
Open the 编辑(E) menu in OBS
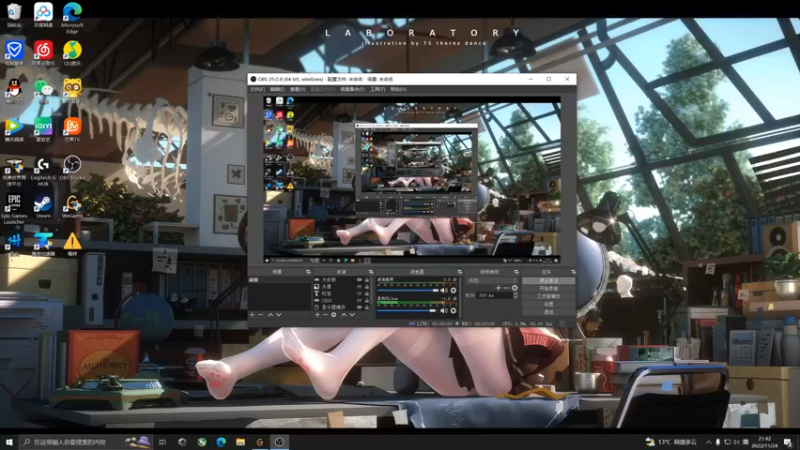[x=277, y=89]
